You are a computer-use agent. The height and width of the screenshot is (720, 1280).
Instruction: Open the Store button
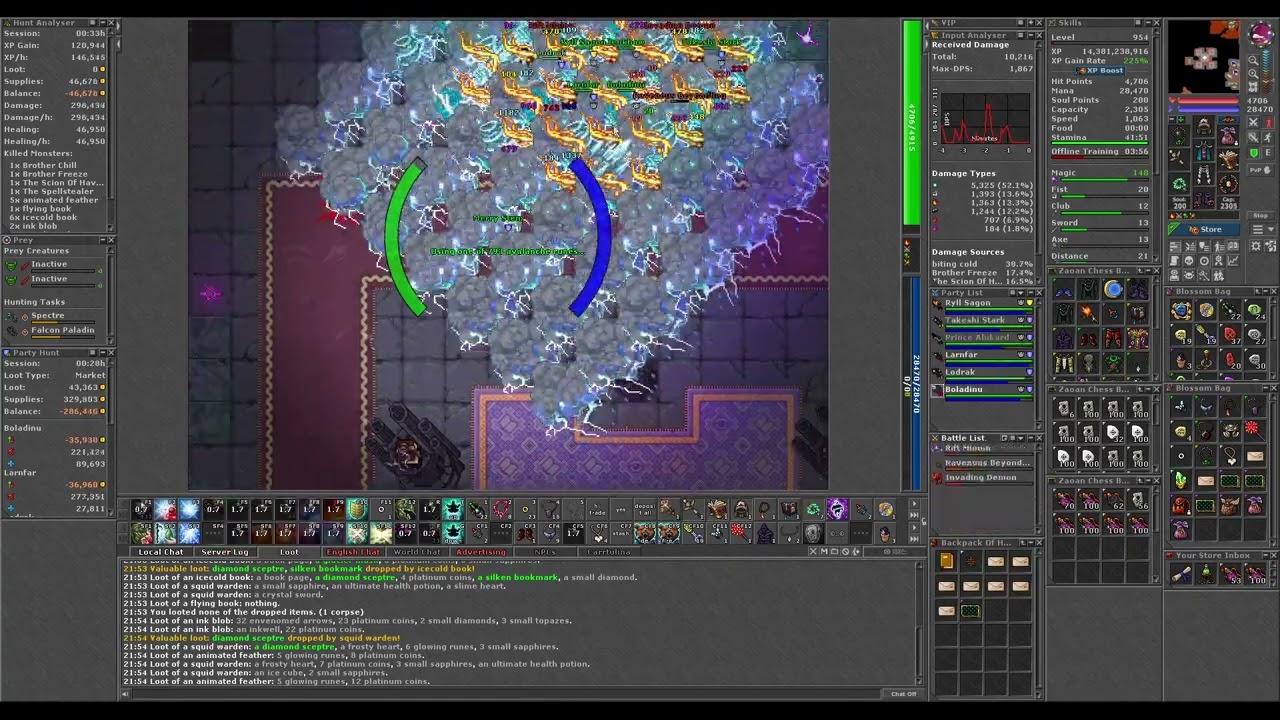(1205, 229)
